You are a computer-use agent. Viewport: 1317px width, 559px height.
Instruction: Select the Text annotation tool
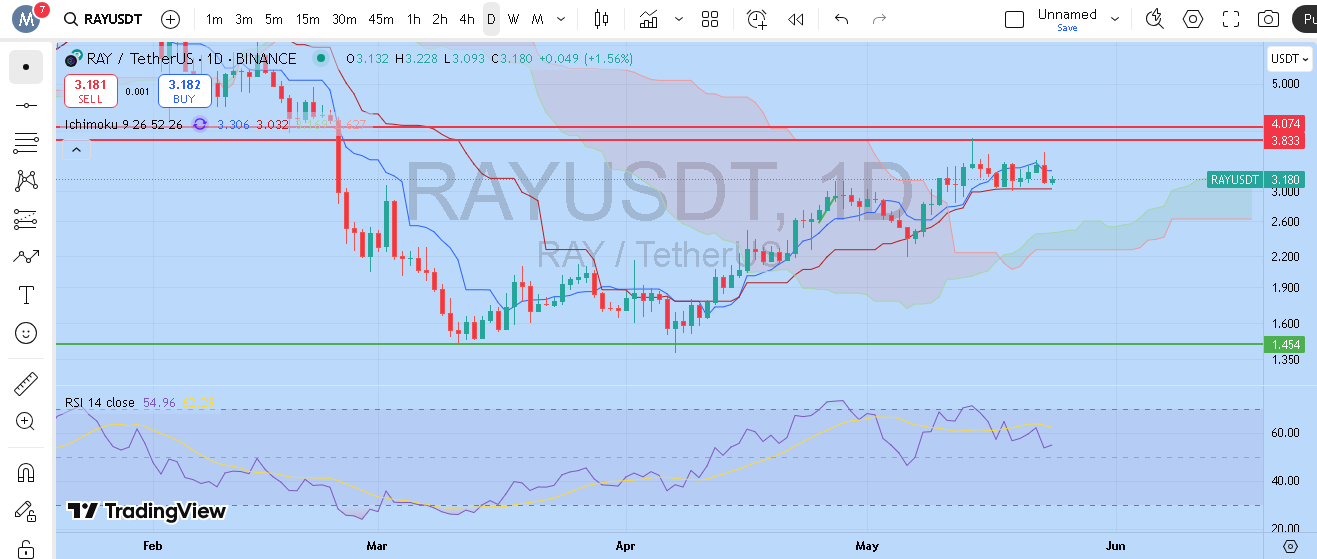(26, 295)
